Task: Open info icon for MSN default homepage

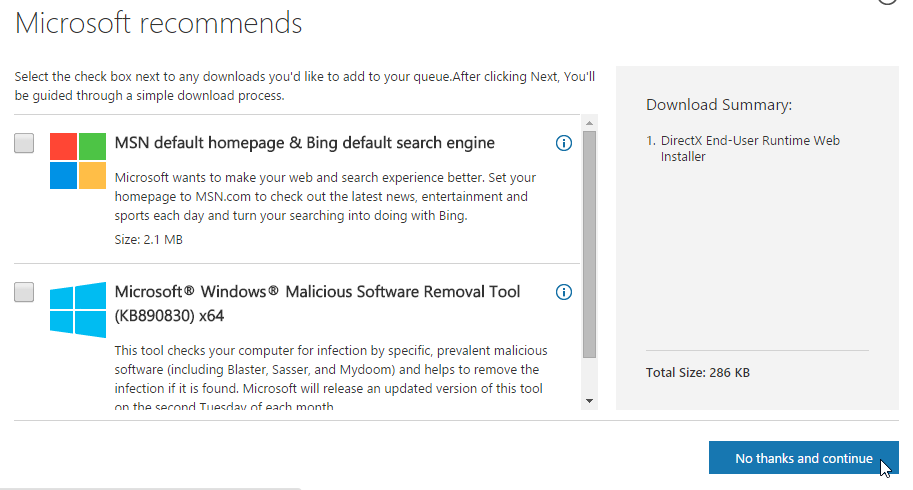Action: (563, 143)
